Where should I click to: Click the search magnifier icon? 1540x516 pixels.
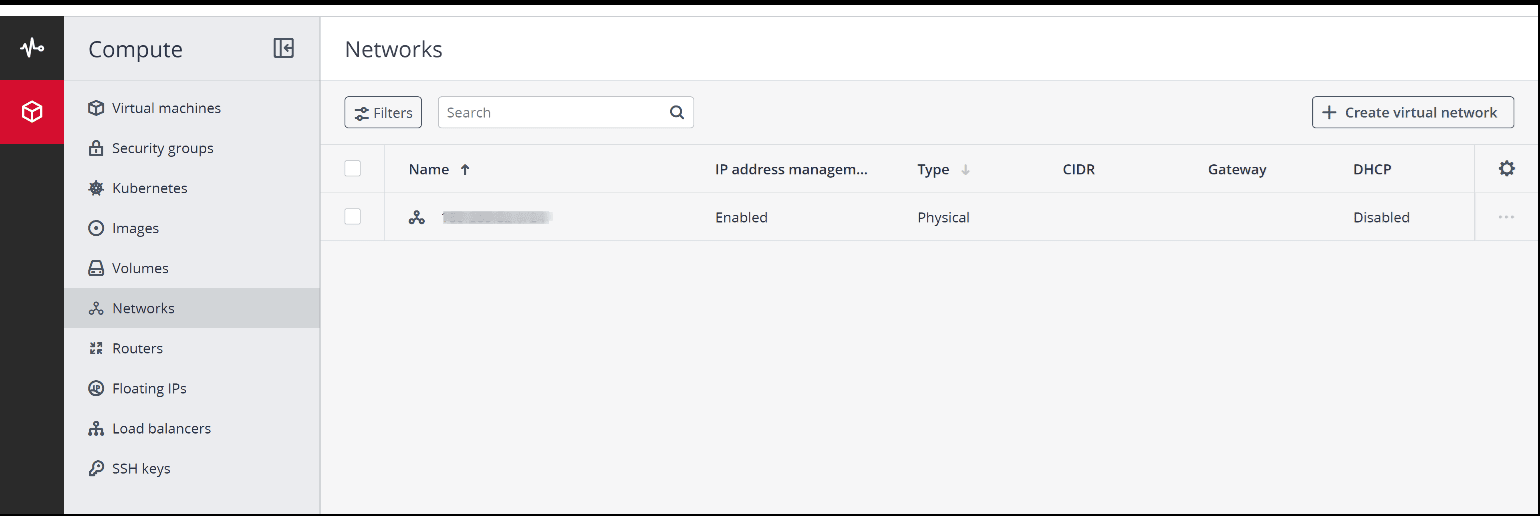677,113
